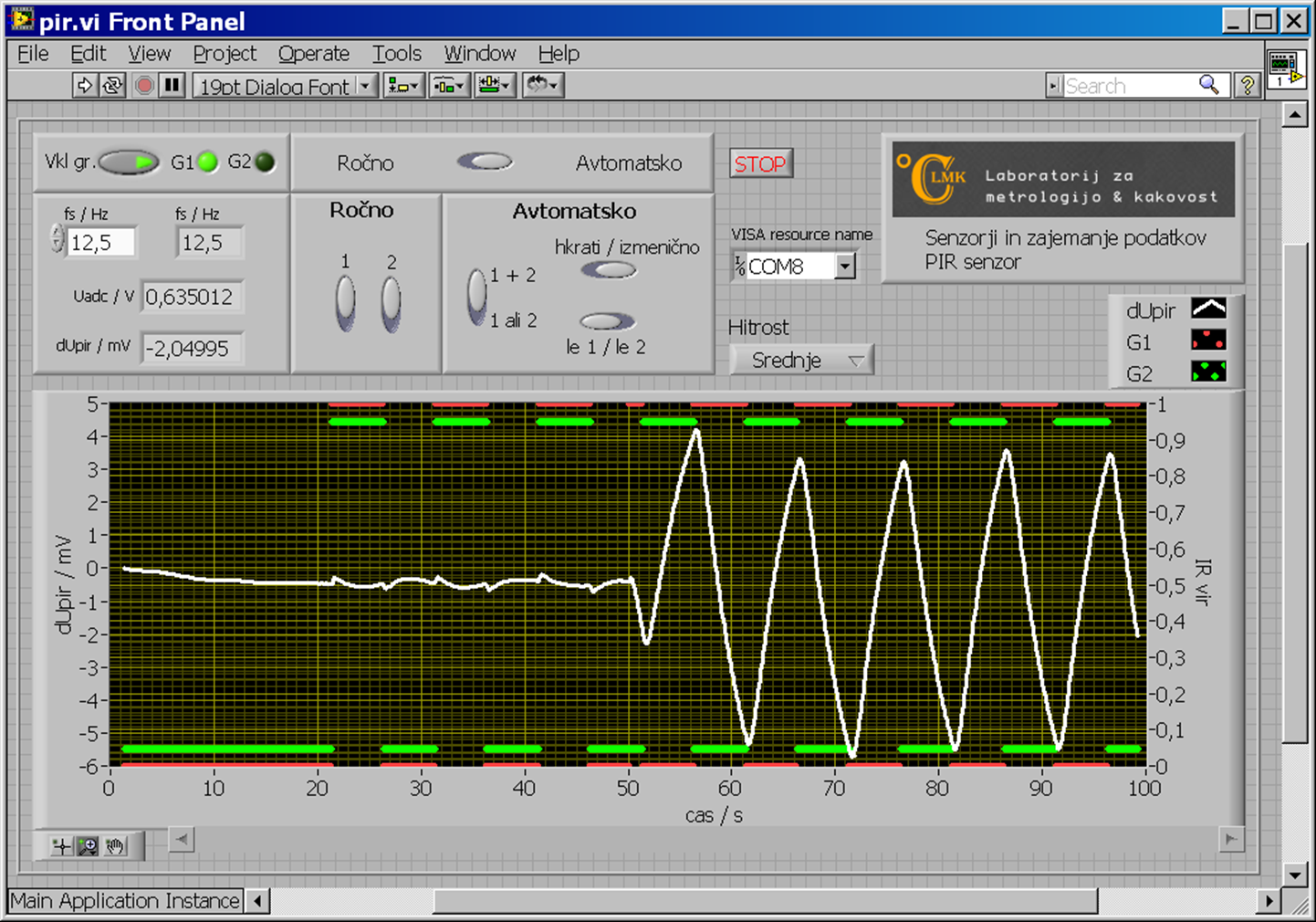
Task: Open the Distribute Objects toolbar menu
Action: pyautogui.click(x=450, y=85)
